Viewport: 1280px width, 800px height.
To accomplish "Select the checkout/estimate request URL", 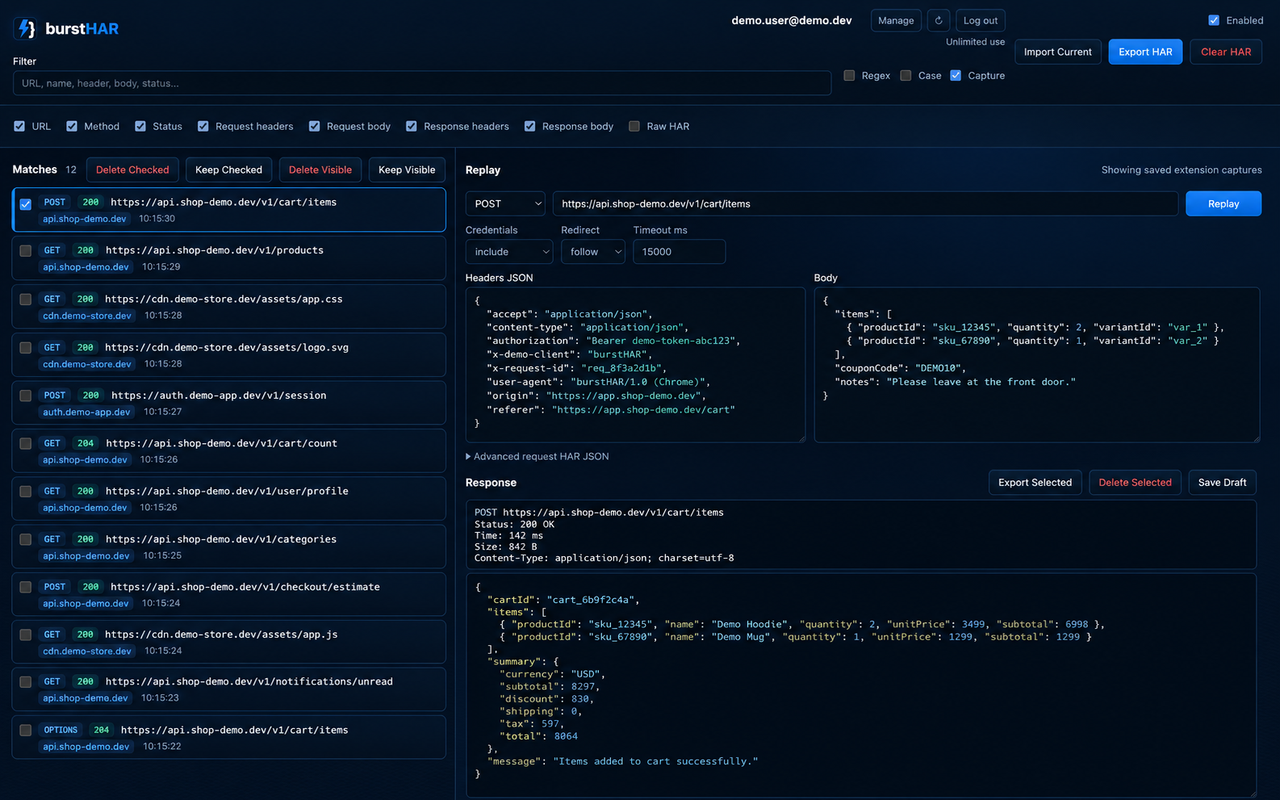I will (x=245, y=587).
